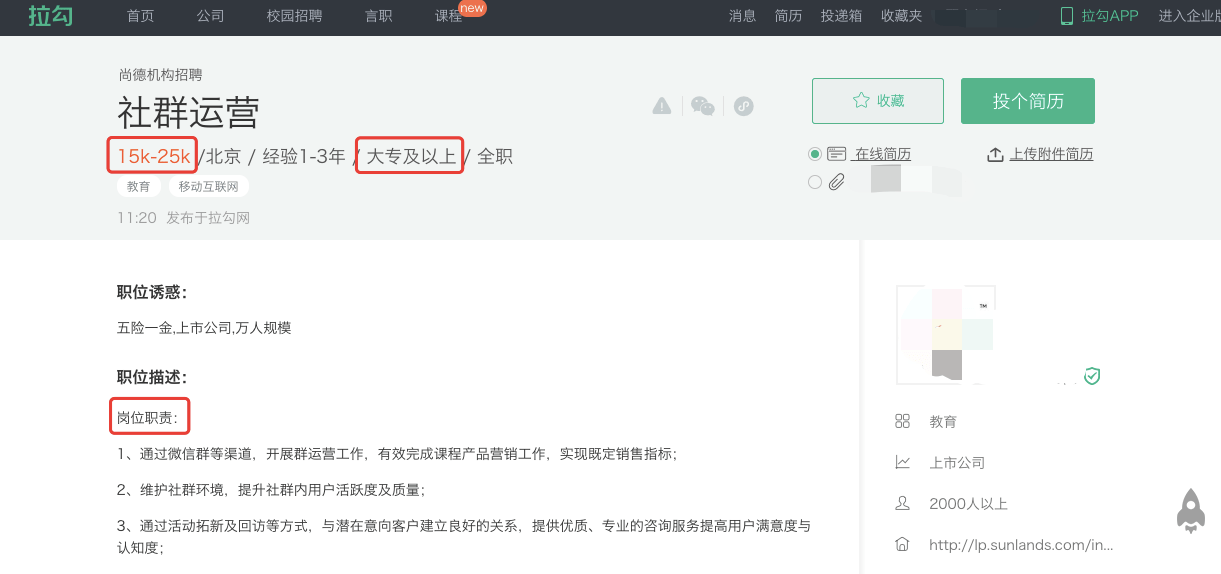Click the 教育 tag under the job title
This screenshot has height=574, width=1221.
pyautogui.click(x=139, y=186)
